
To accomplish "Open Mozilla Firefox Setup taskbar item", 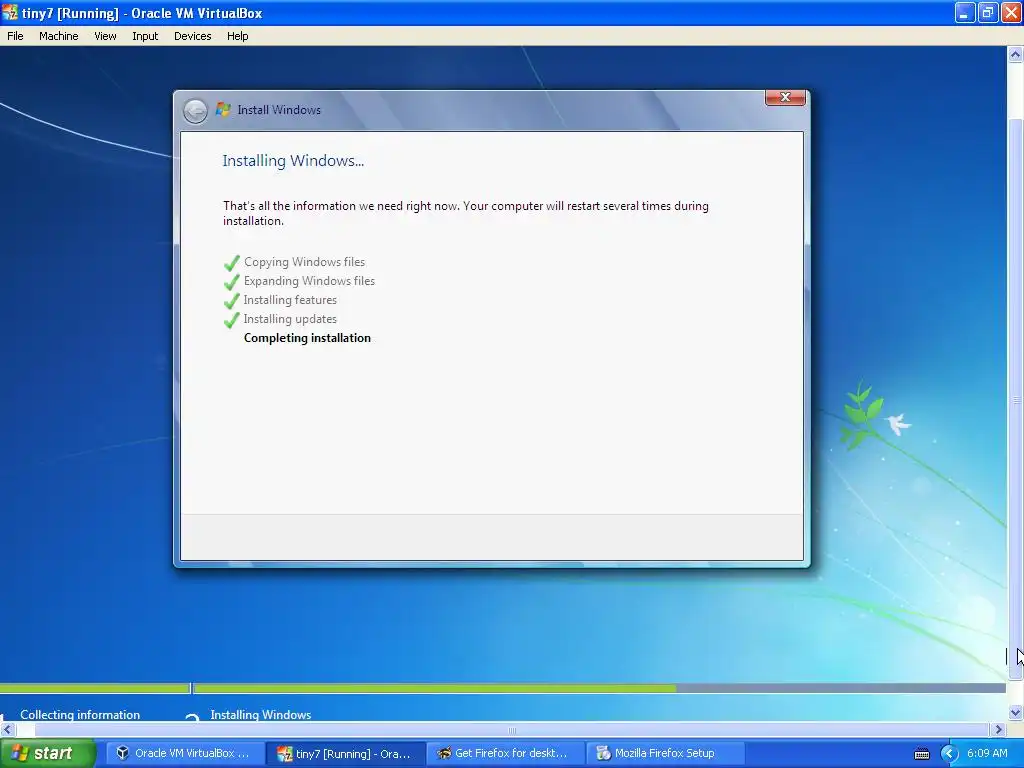I will point(665,753).
